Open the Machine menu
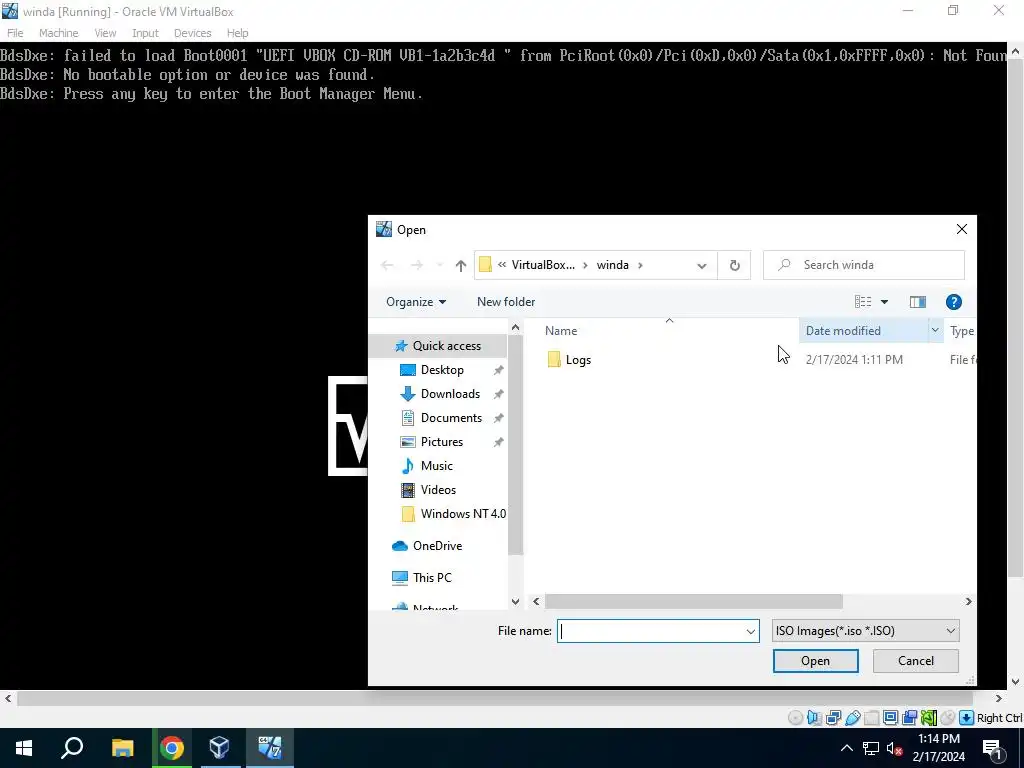This screenshot has height=768, width=1024. click(x=58, y=33)
